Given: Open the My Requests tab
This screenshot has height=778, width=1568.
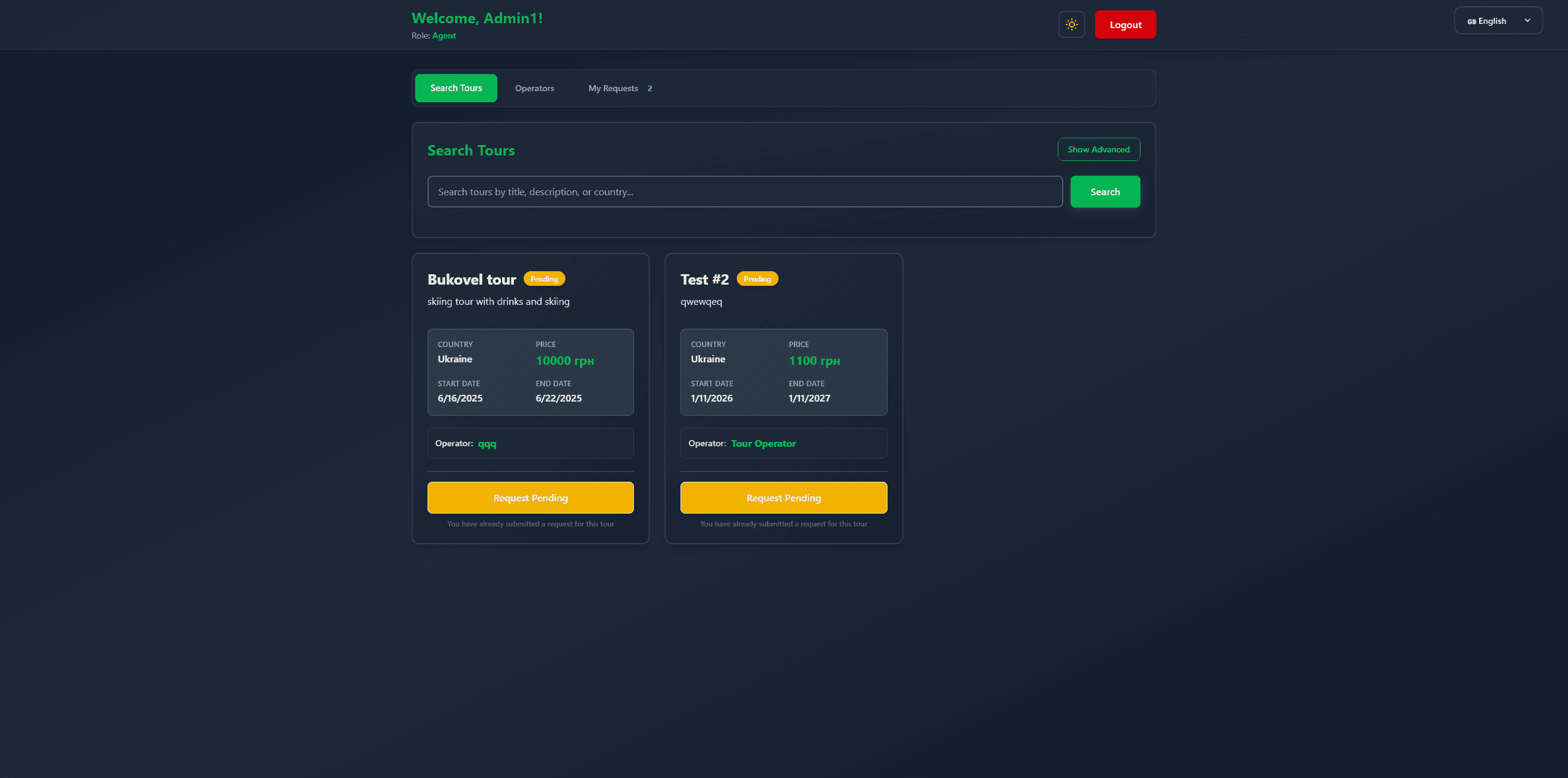Looking at the screenshot, I should (x=612, y=88).
